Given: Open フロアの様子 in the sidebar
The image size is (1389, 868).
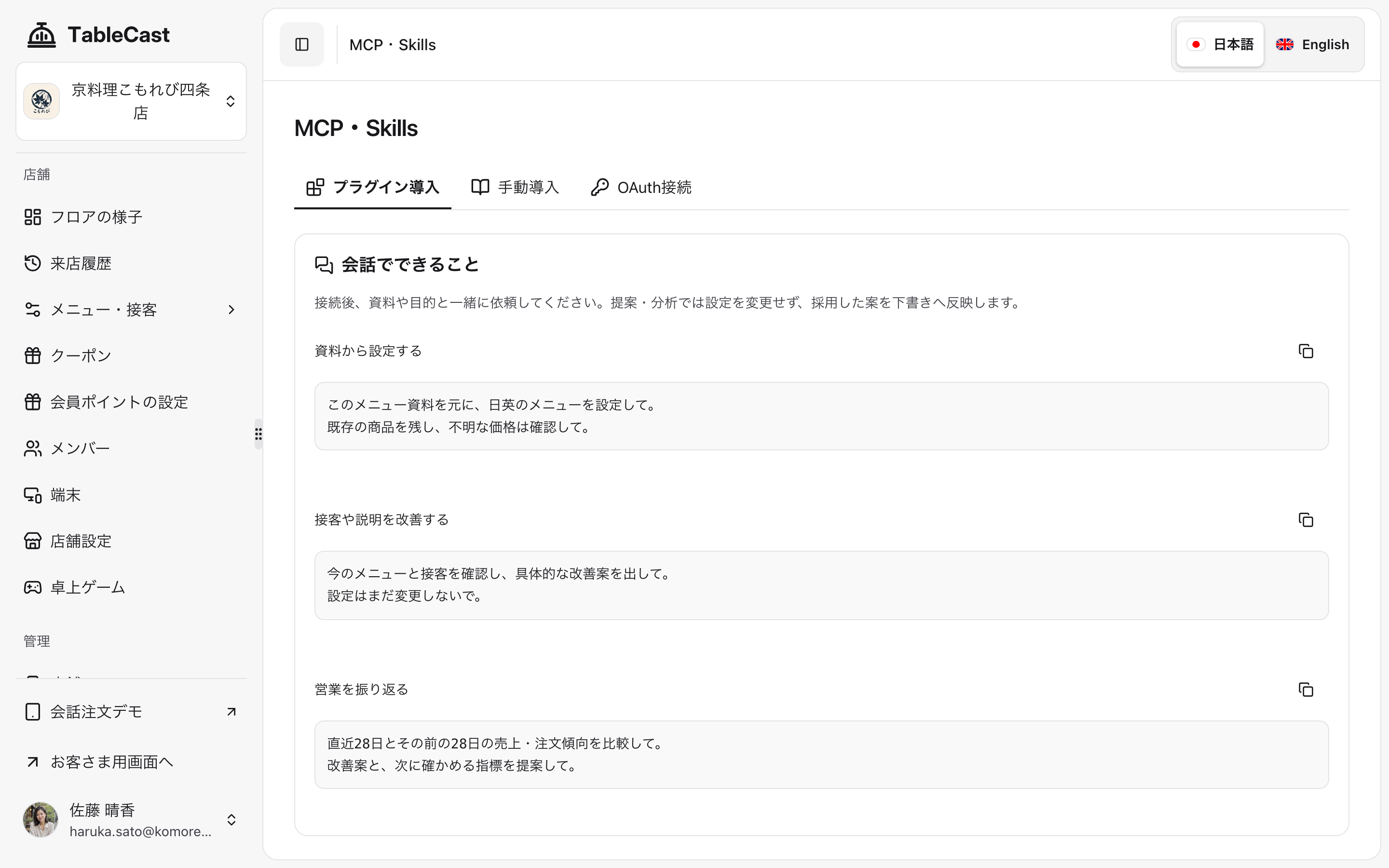Looking at the screenshot, I should click(x=131, y=217).
